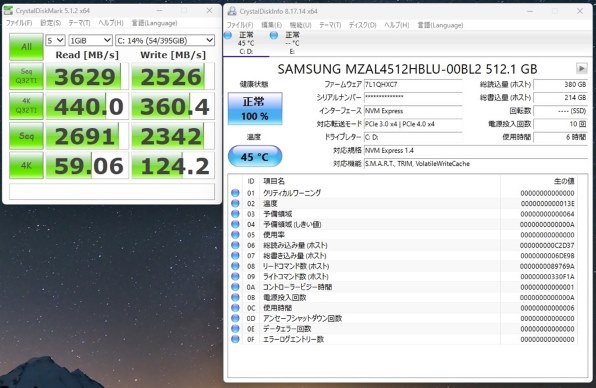
Task: Click the supported features field S.M.A.R.T., TRIM
Action: [476, 164]
